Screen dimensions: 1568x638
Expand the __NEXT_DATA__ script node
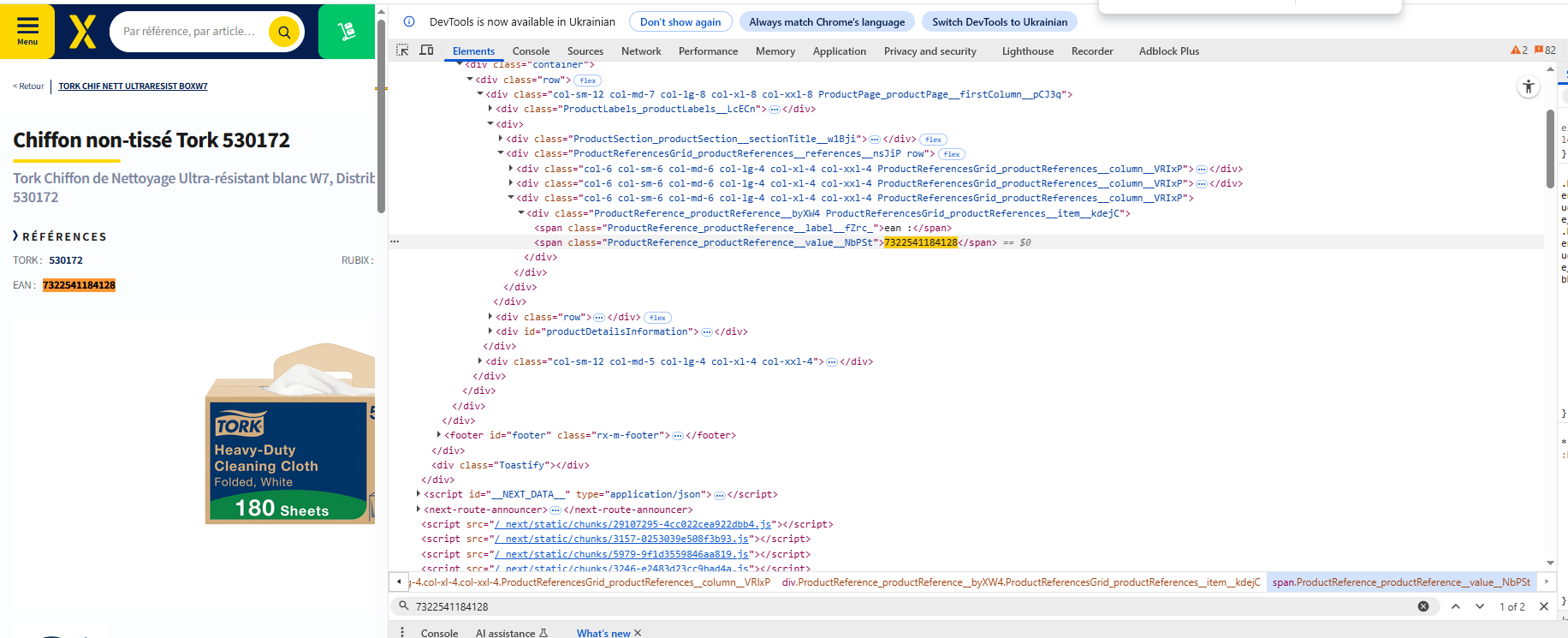(419, 494)
